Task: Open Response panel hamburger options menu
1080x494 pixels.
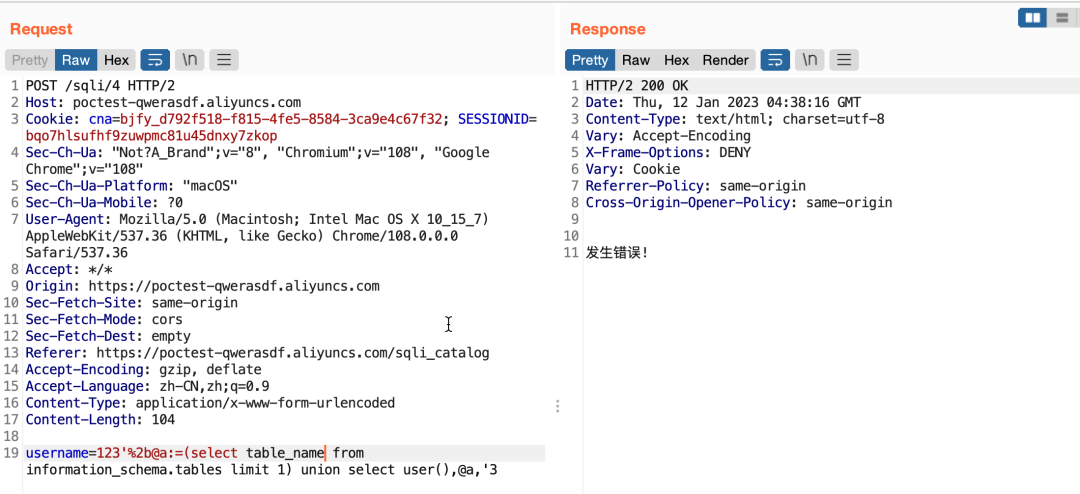Action: pos(844,60)
